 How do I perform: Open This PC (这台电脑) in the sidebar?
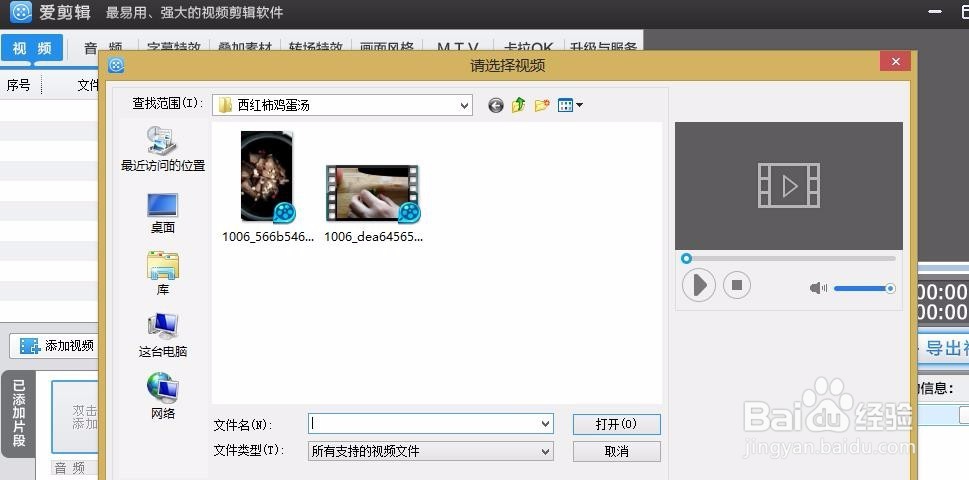coord(163,335)
